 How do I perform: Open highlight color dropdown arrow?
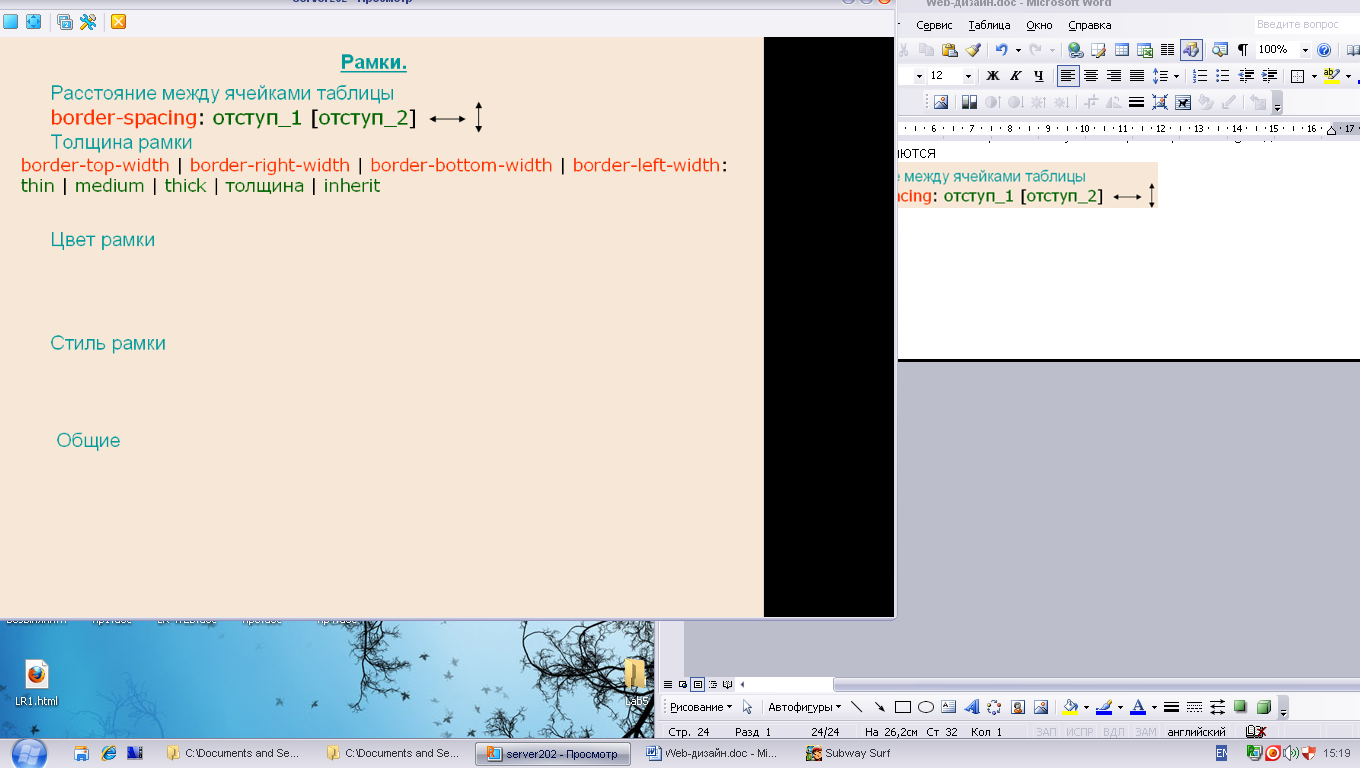(x=1348, y=75)
